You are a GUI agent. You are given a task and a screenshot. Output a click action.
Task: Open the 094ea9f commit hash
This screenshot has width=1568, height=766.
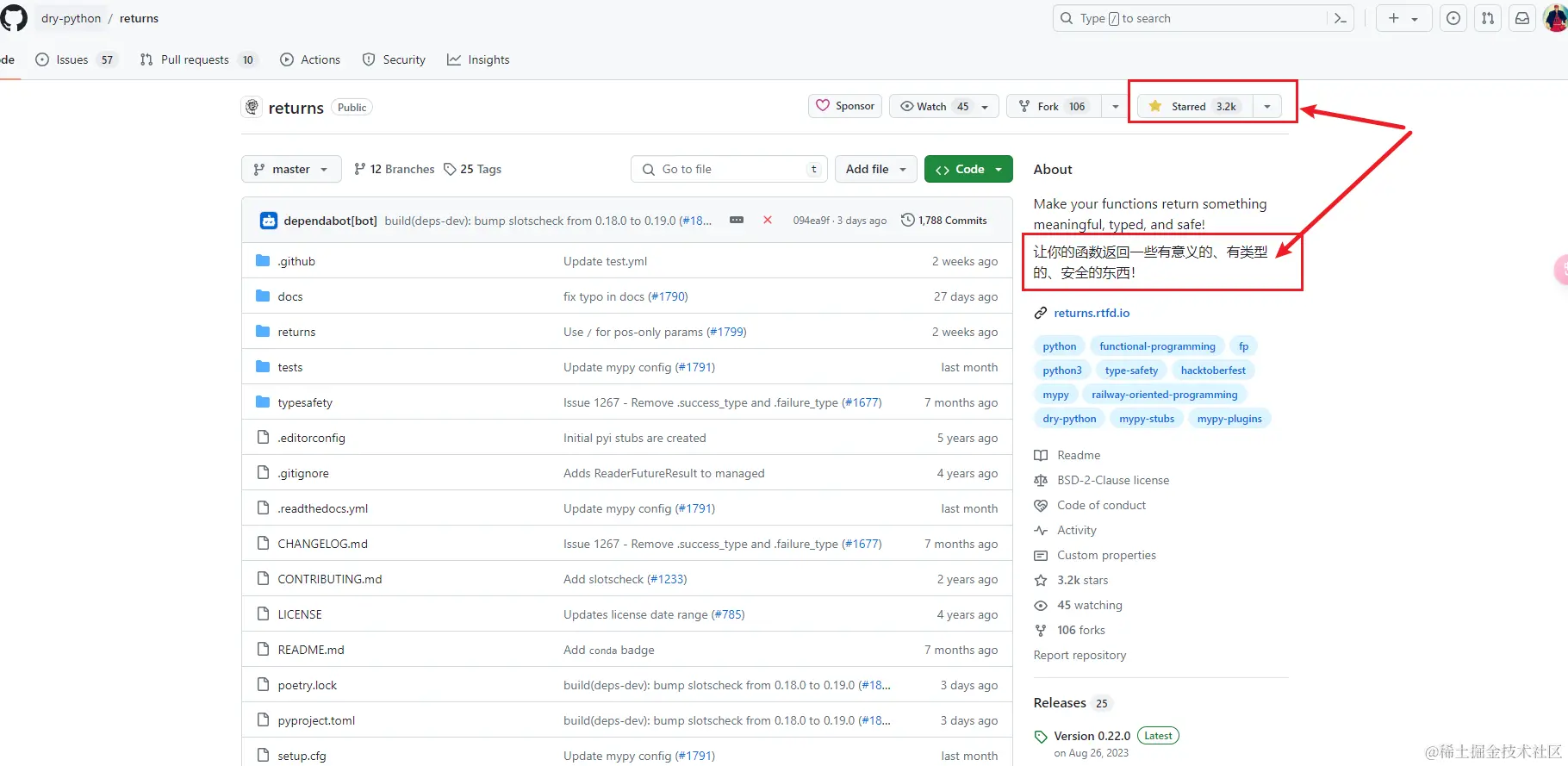pyautogui.click(x=812, y=221)
